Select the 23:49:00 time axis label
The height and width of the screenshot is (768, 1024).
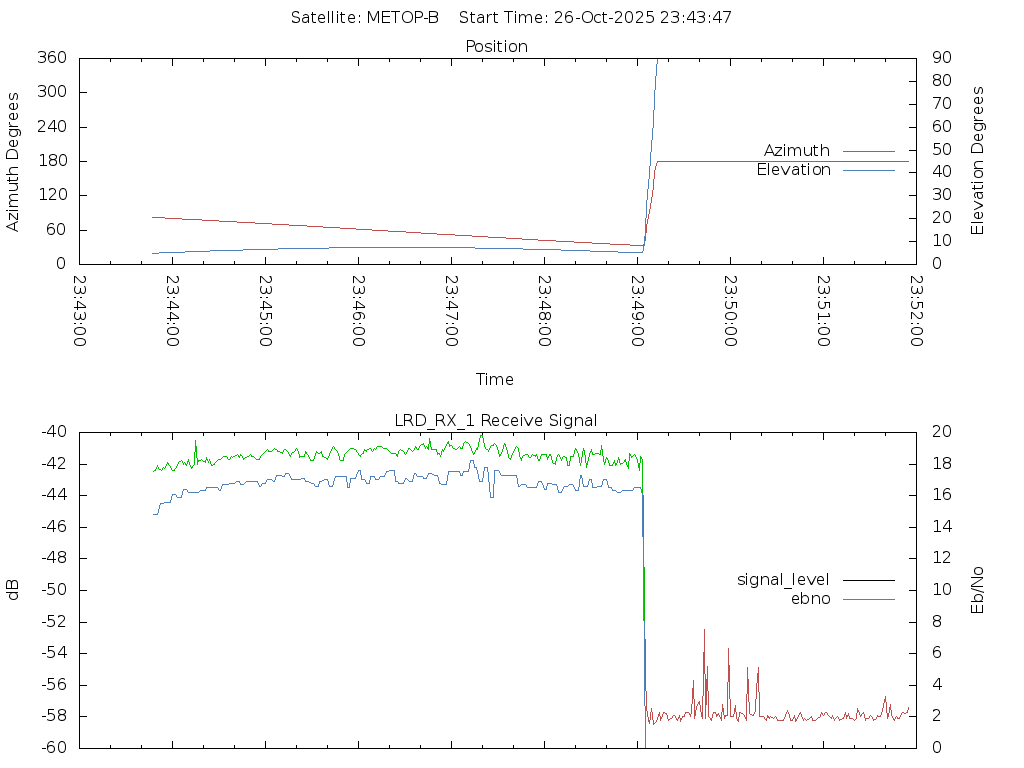click(x=637, y=311)
